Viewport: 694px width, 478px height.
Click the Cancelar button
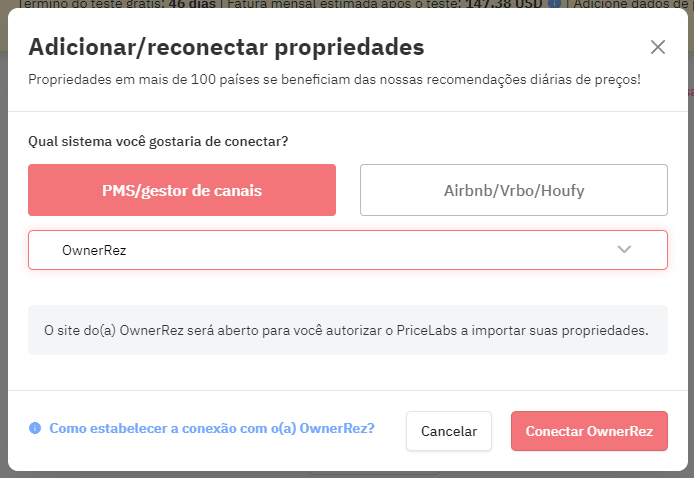coord(449,431)
